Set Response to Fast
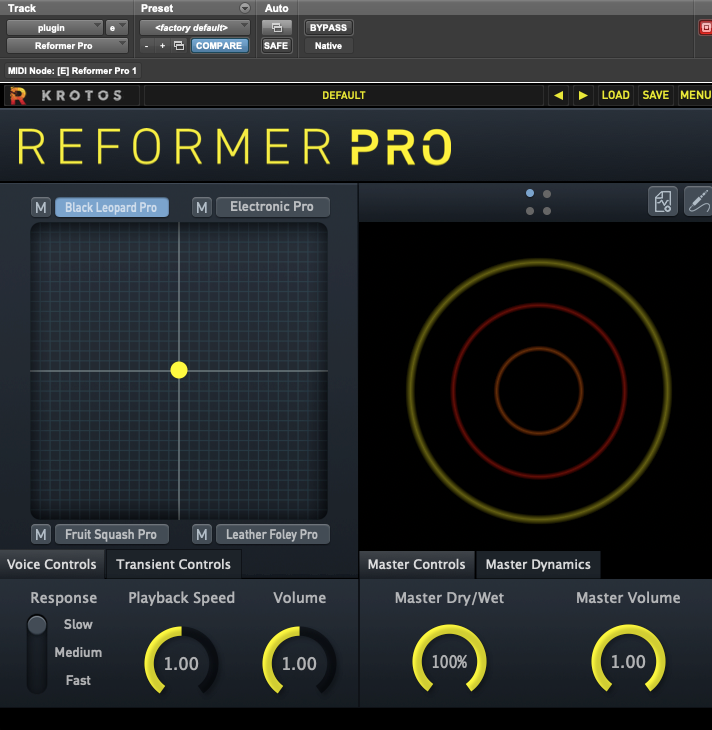712x730 pixels. pyautogui.click(x=78, y=680)
